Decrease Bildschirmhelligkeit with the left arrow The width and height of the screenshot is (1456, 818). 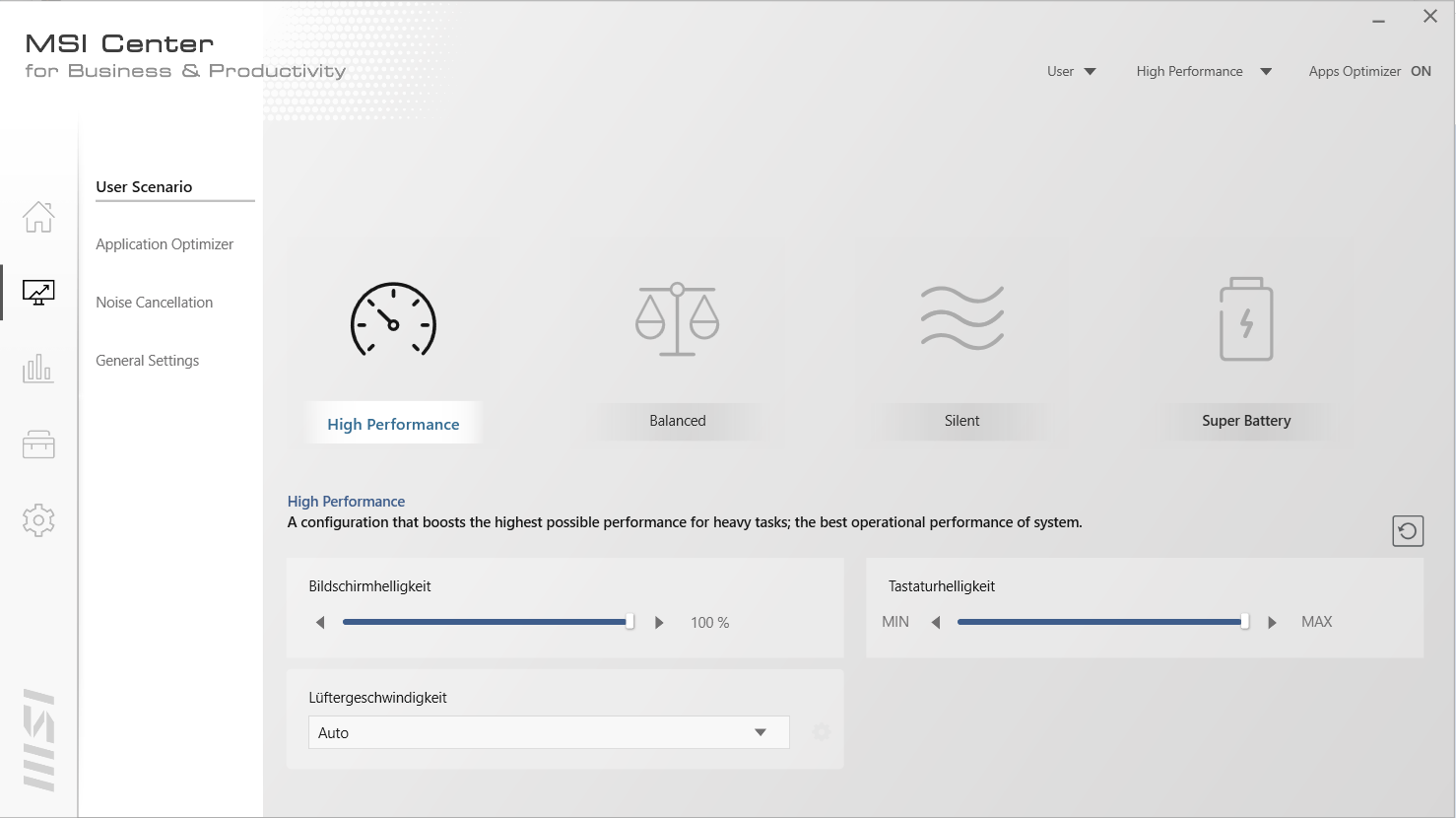coord(320,623)
